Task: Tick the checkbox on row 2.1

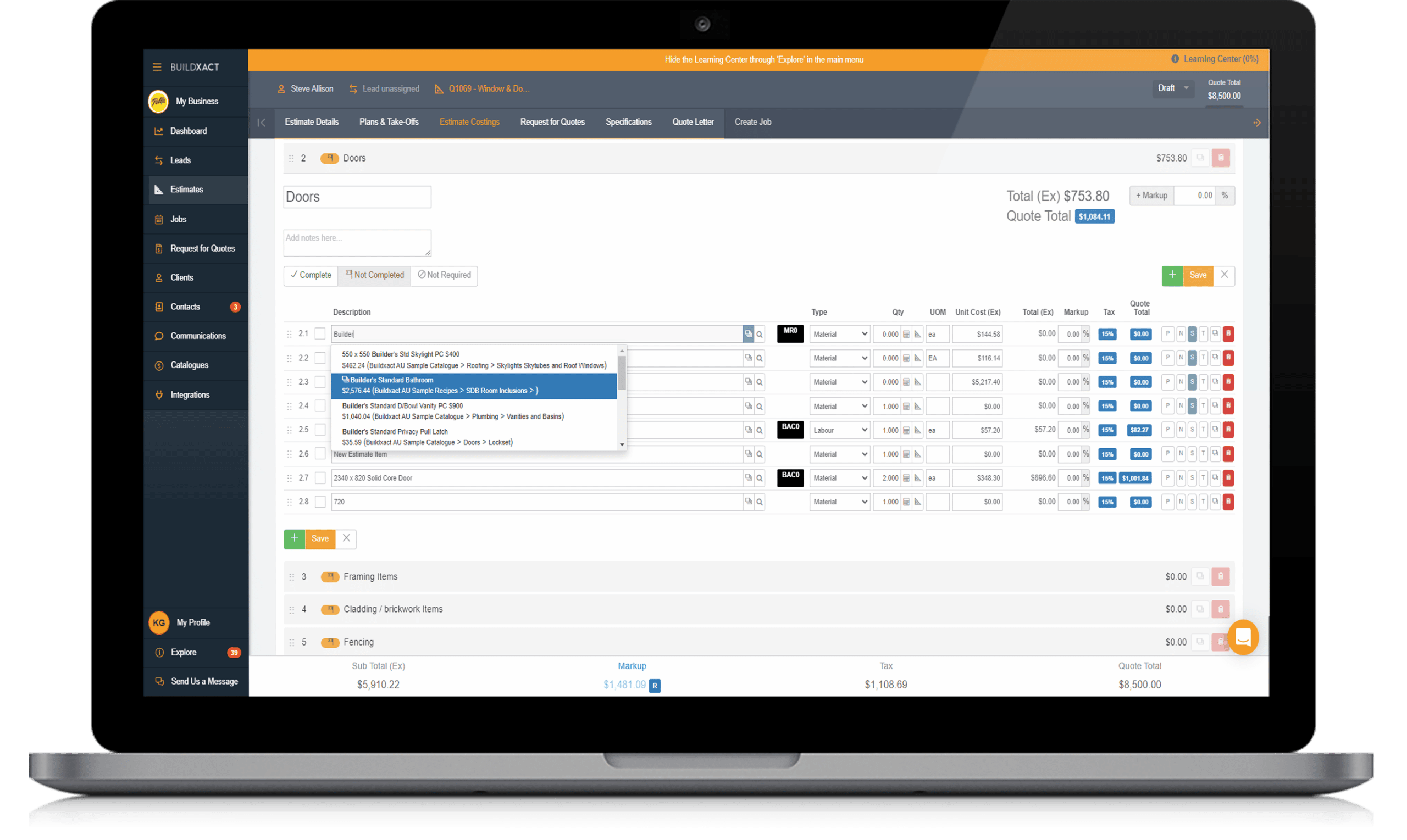Action: [320, 334]
